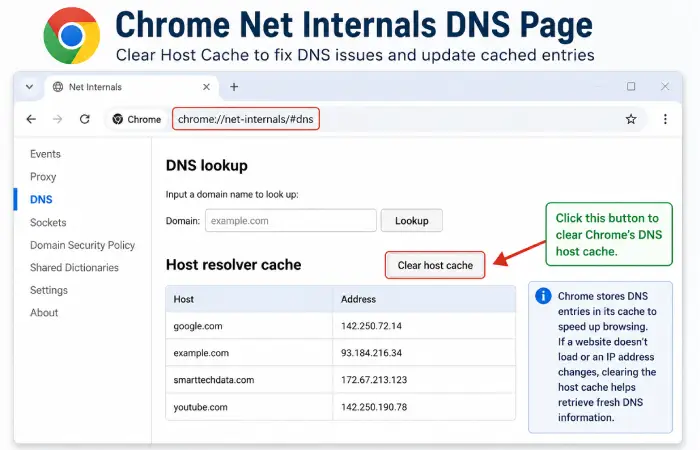Open the Sockets section
Image resolution: width=700 pixels, height=450 pixels.
pos(48,222)
